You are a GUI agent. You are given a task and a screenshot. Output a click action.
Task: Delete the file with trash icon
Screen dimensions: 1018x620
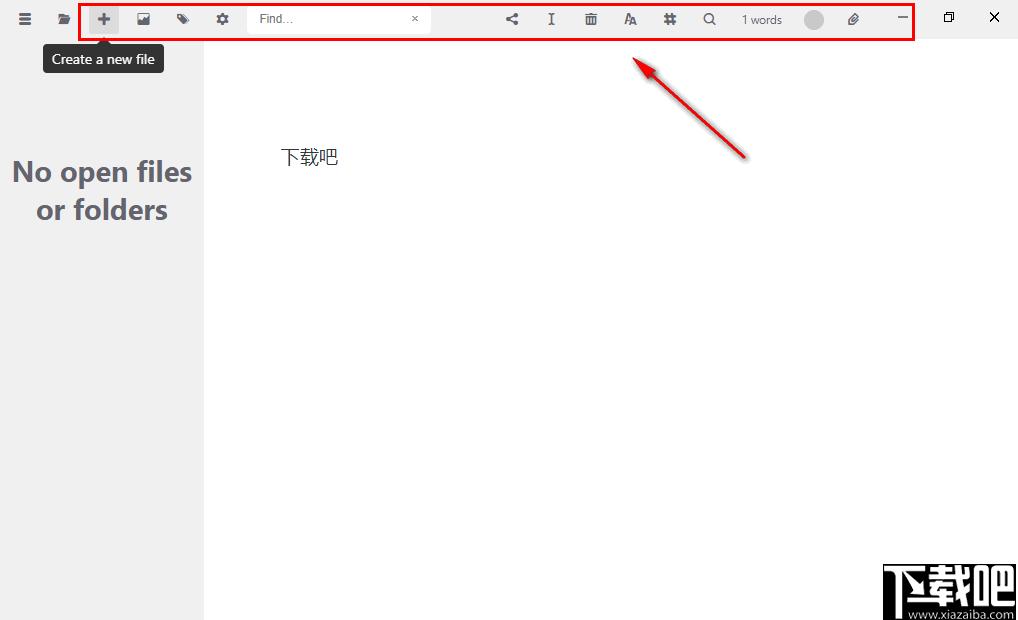click(591, 19)
